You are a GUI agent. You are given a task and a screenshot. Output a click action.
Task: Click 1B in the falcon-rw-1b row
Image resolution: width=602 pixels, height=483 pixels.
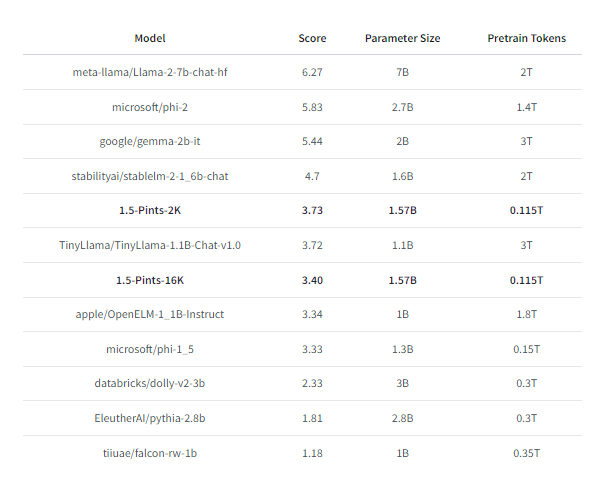click(x=402, y=453)
